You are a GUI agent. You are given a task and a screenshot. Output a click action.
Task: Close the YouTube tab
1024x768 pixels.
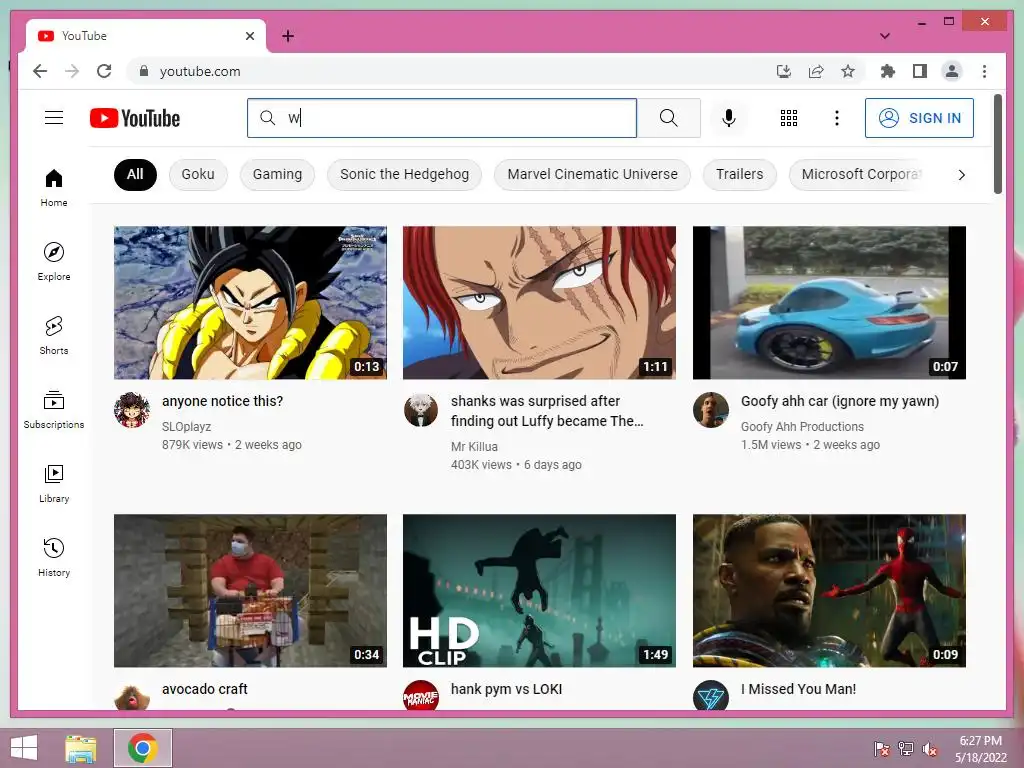click(x=249, y=36)
